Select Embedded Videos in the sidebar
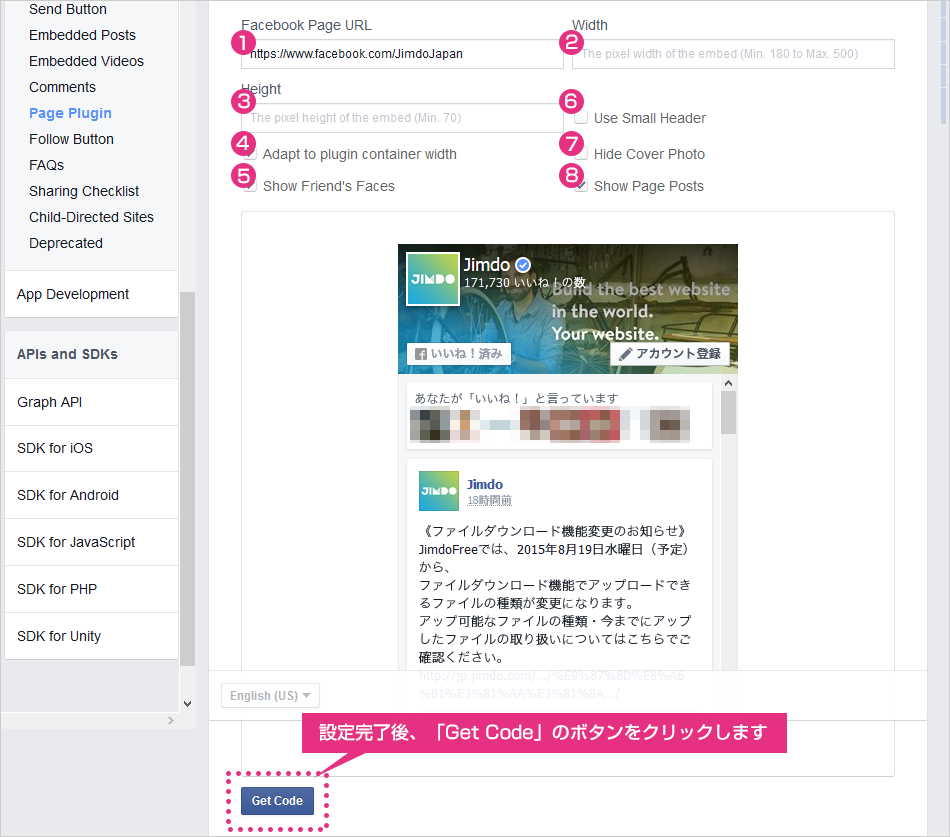 [x=86, y=61]
